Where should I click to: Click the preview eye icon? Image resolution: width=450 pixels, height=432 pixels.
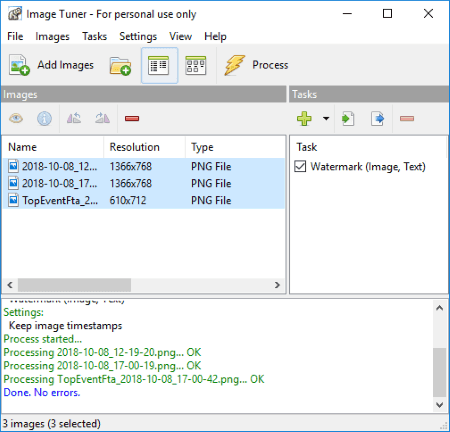click(16, 118)
